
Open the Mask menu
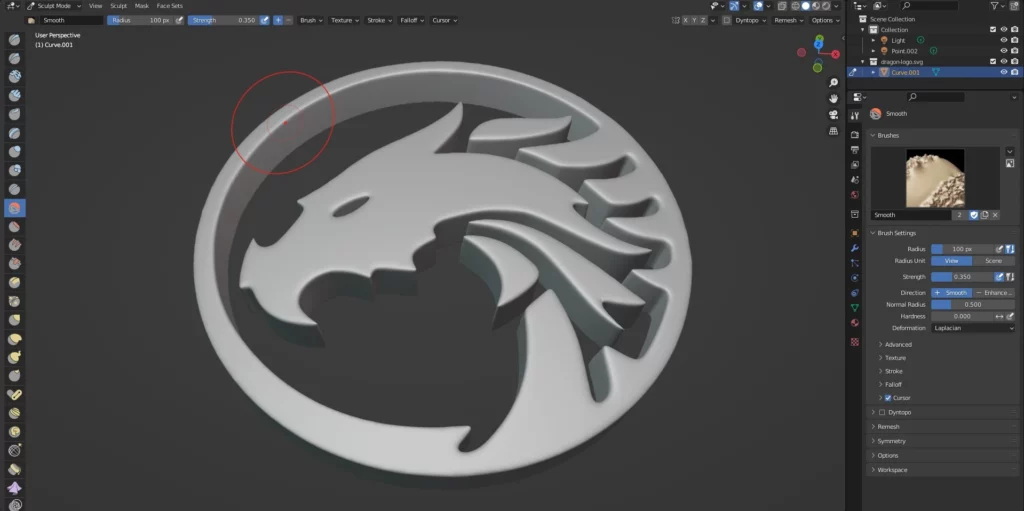point(142,6)
